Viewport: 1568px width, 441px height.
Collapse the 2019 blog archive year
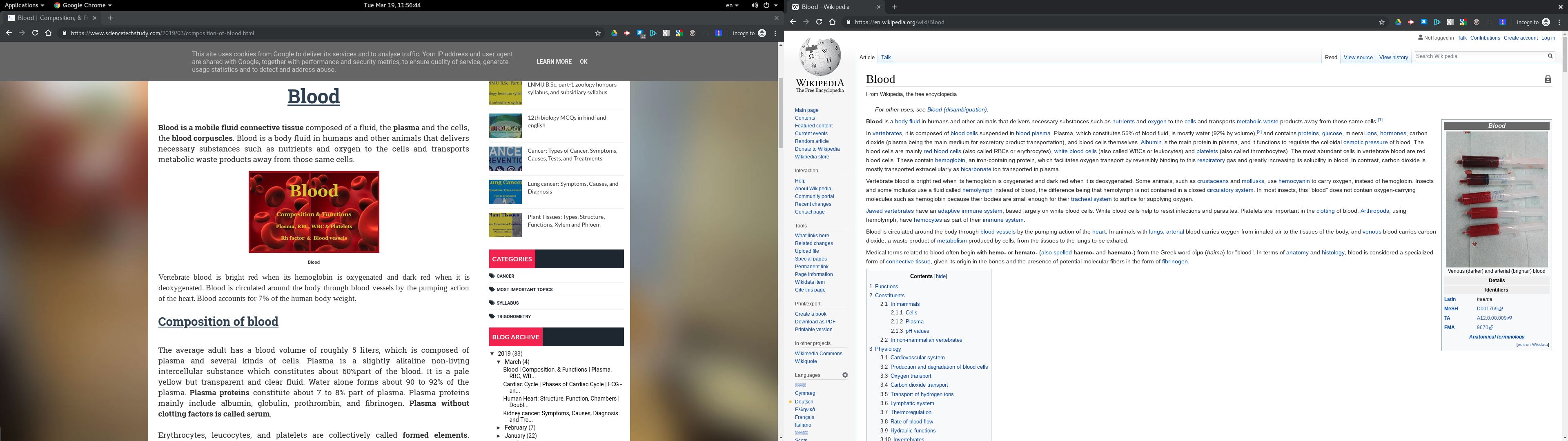point(492,354)
